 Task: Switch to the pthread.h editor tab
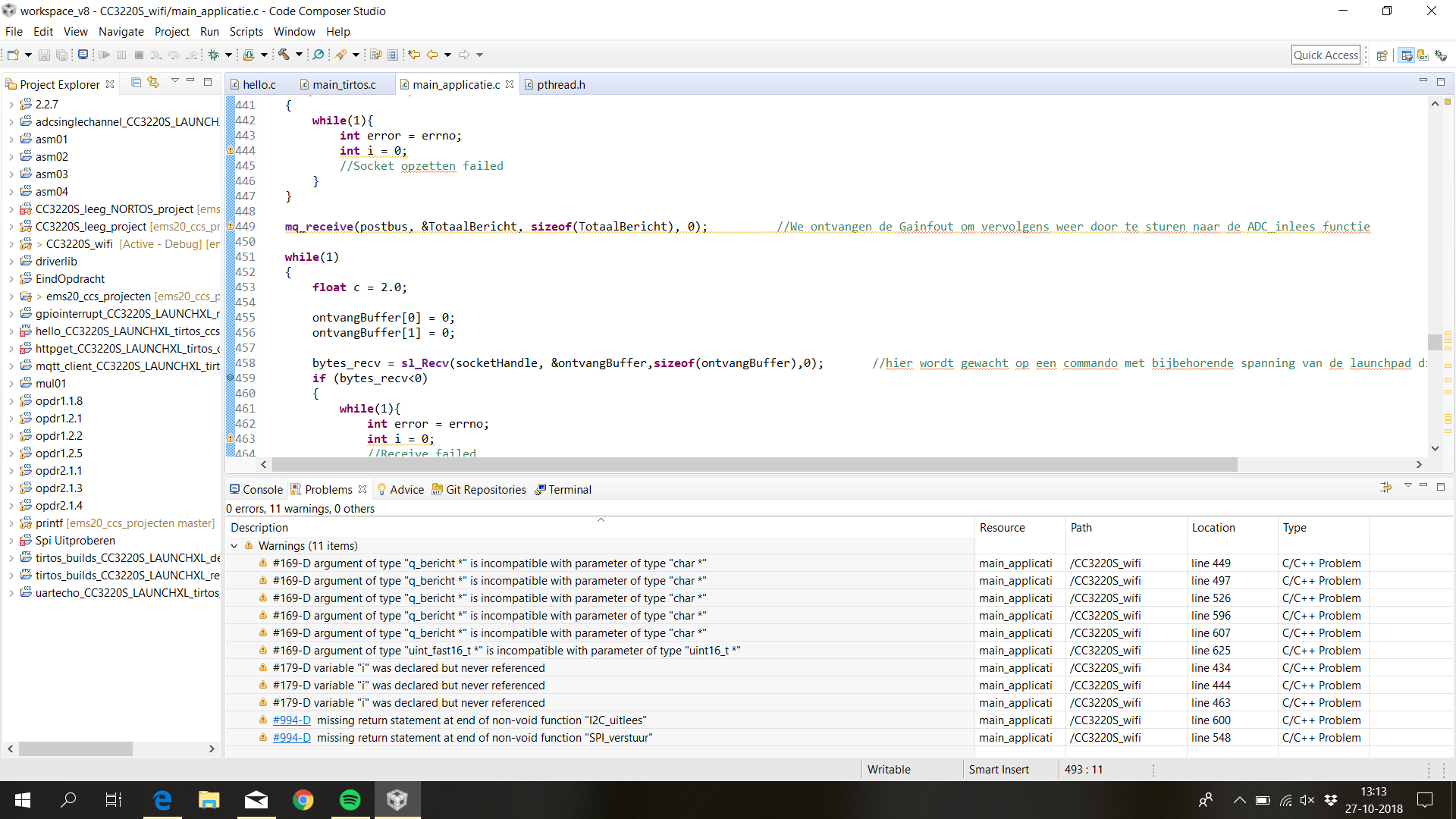click(560, 85)
